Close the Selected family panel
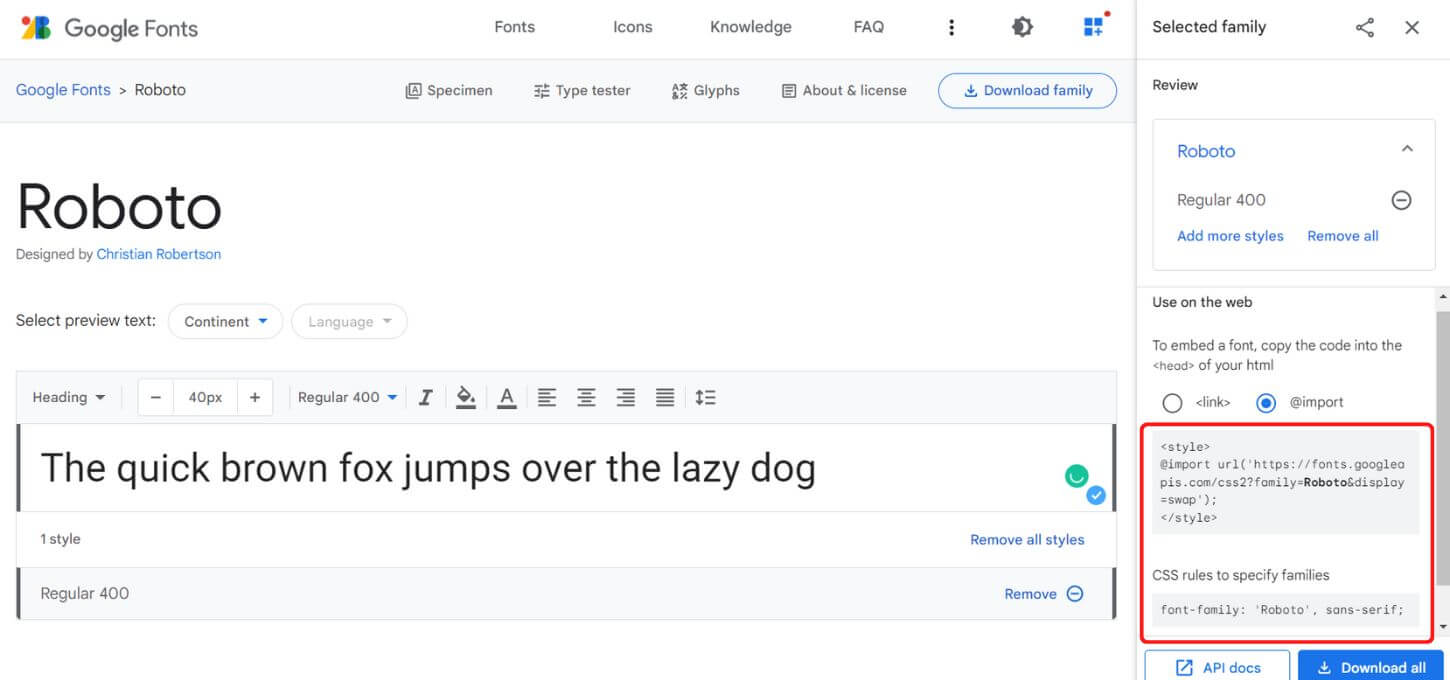1450x680 pixels. tap(1412, 28)
